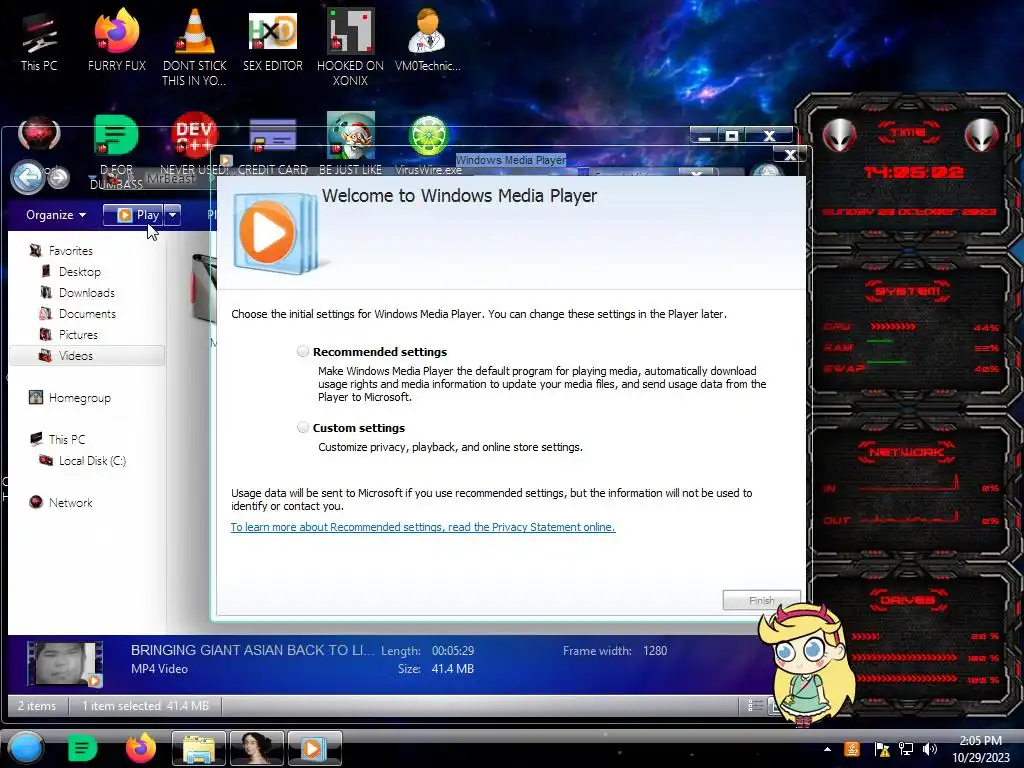Viewport: 1024px width, 768px height.
Task: Click the 2 items status bar text
Action: point(37,706)
